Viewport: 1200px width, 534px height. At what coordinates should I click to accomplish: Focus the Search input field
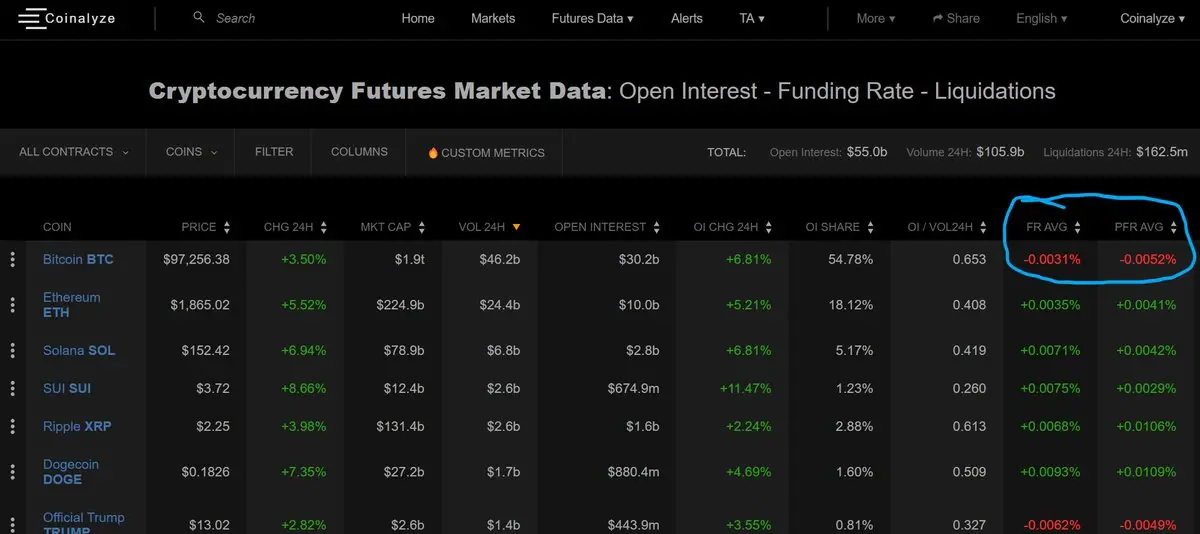260,18
